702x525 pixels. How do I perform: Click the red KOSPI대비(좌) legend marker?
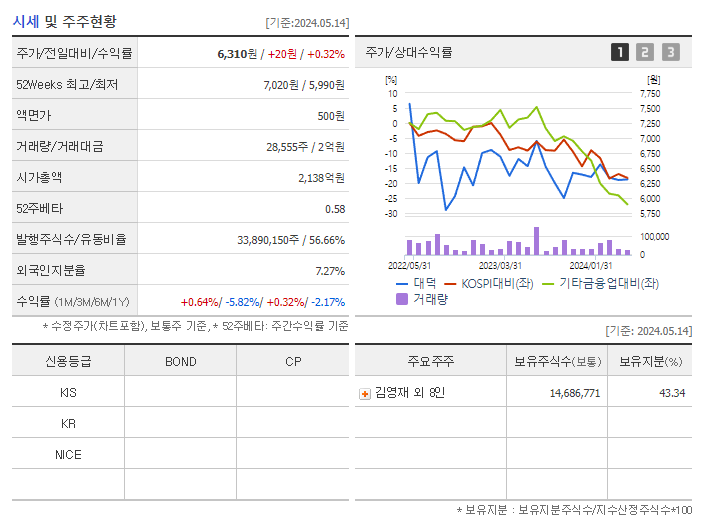click(x=450, y=284)
